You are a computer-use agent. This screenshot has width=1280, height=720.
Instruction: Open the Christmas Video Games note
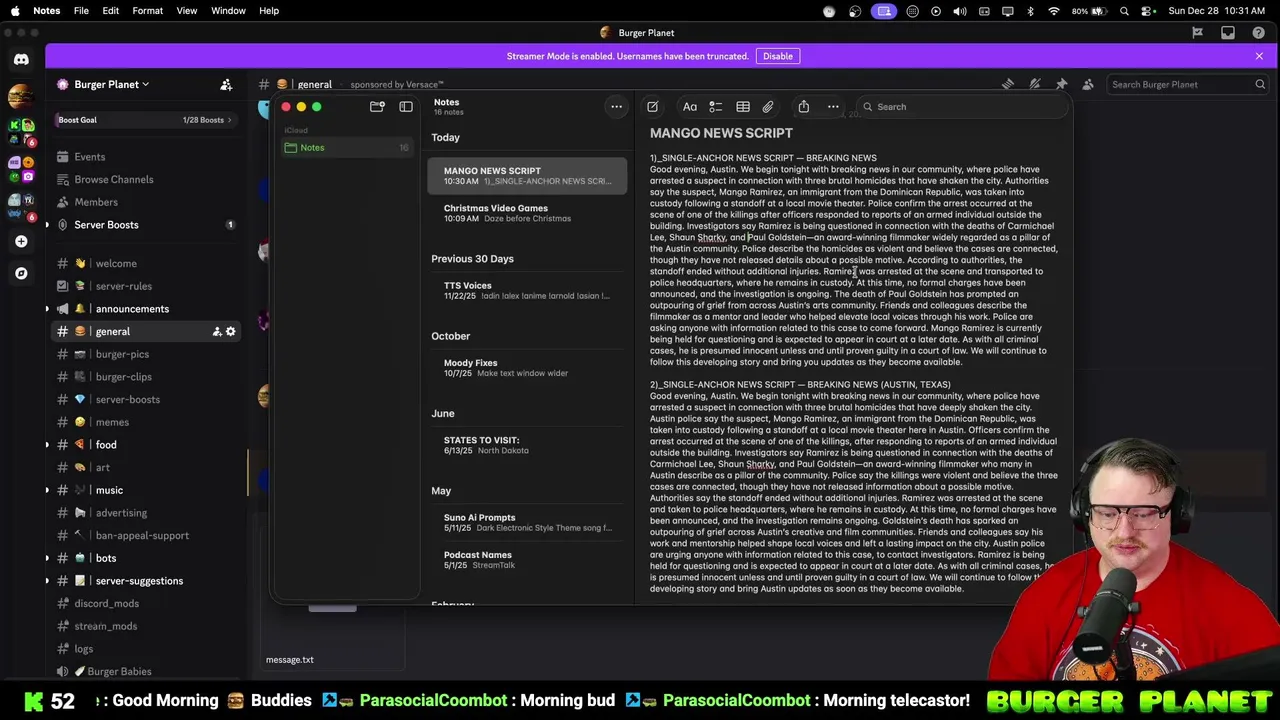(x=527, y=213)
